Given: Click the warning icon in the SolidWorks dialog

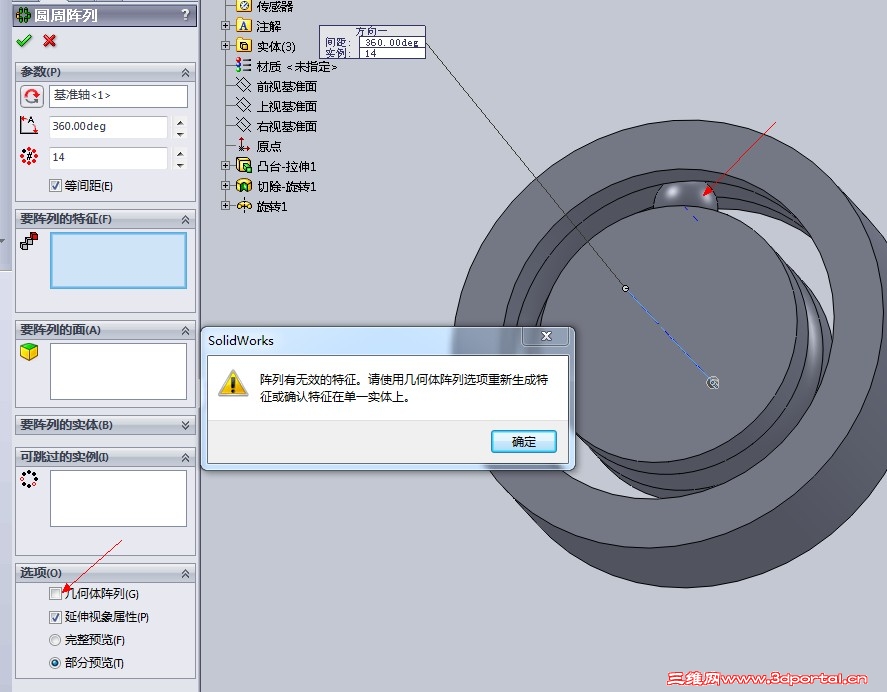Looking at the screenshot, I should [233, 383].
